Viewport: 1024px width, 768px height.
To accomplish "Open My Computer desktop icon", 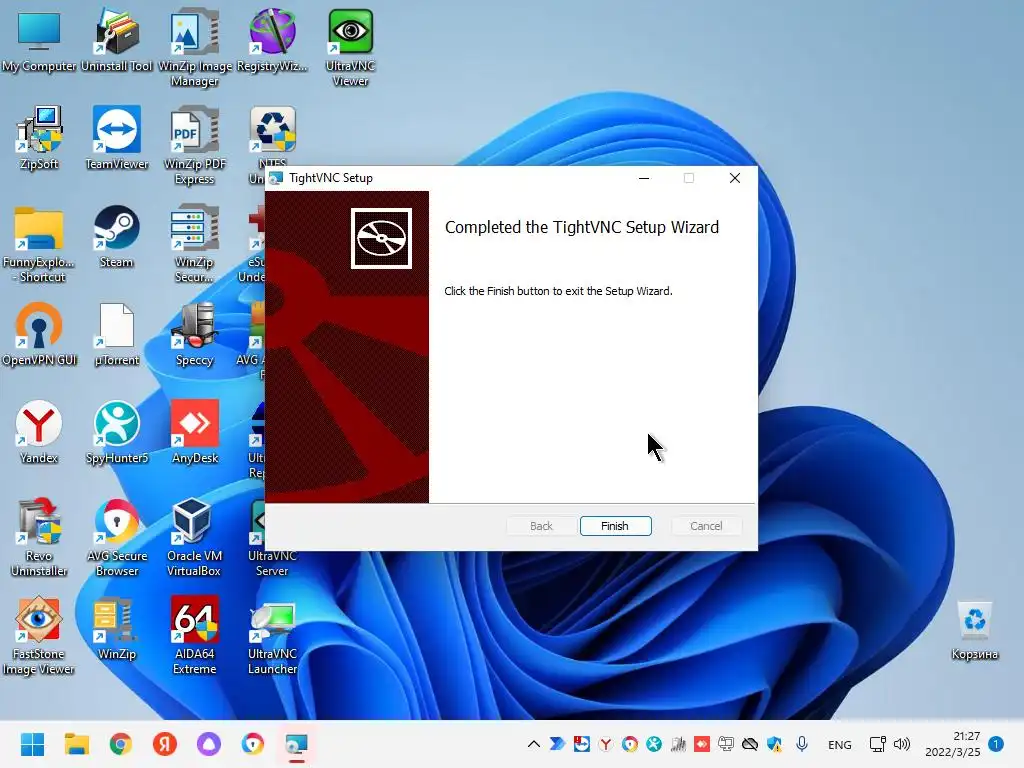I will (x=39, y=40).
